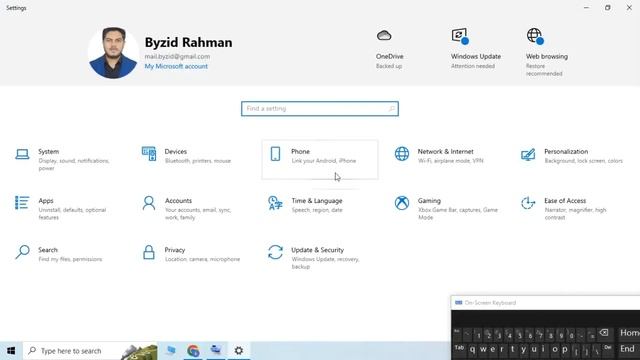Tap the y key on On-Screen Keyboard
The image size is (640, 360).
pos(523,350)
